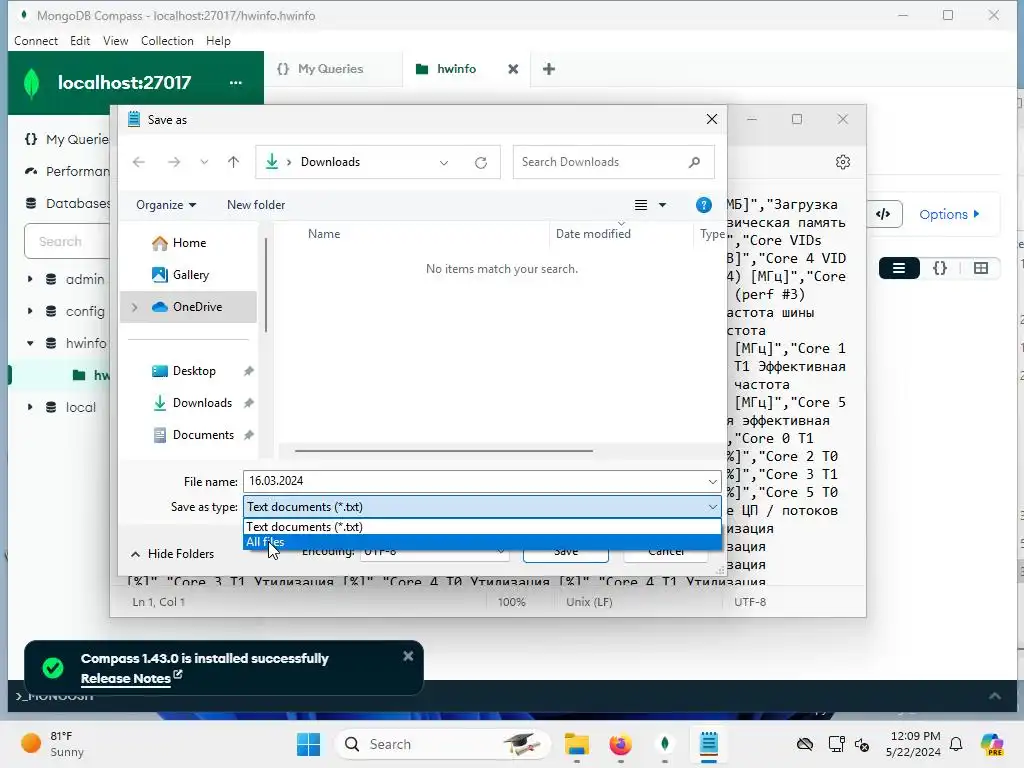
Task: Open Notepad taskbar icon
Action: click(x=709, y=744)
